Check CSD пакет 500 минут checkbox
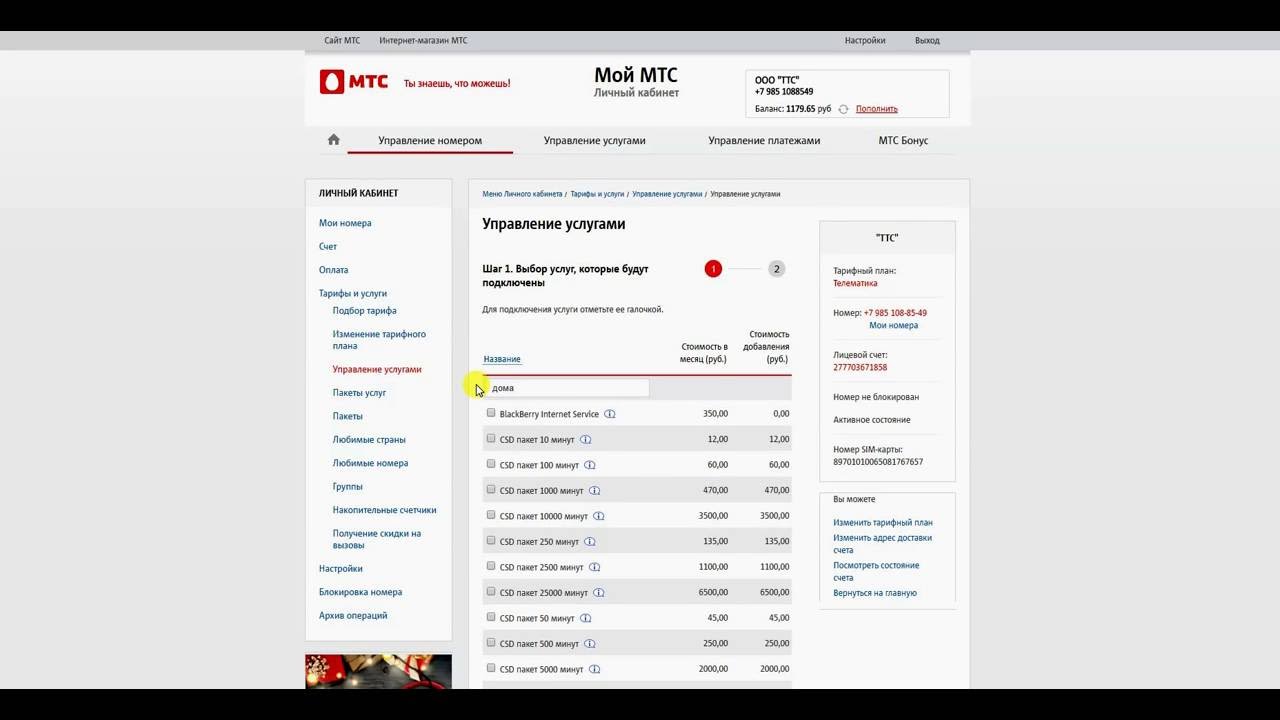Screen dimensions: 1280x720 pyautogui.click(x=491, y=642)
